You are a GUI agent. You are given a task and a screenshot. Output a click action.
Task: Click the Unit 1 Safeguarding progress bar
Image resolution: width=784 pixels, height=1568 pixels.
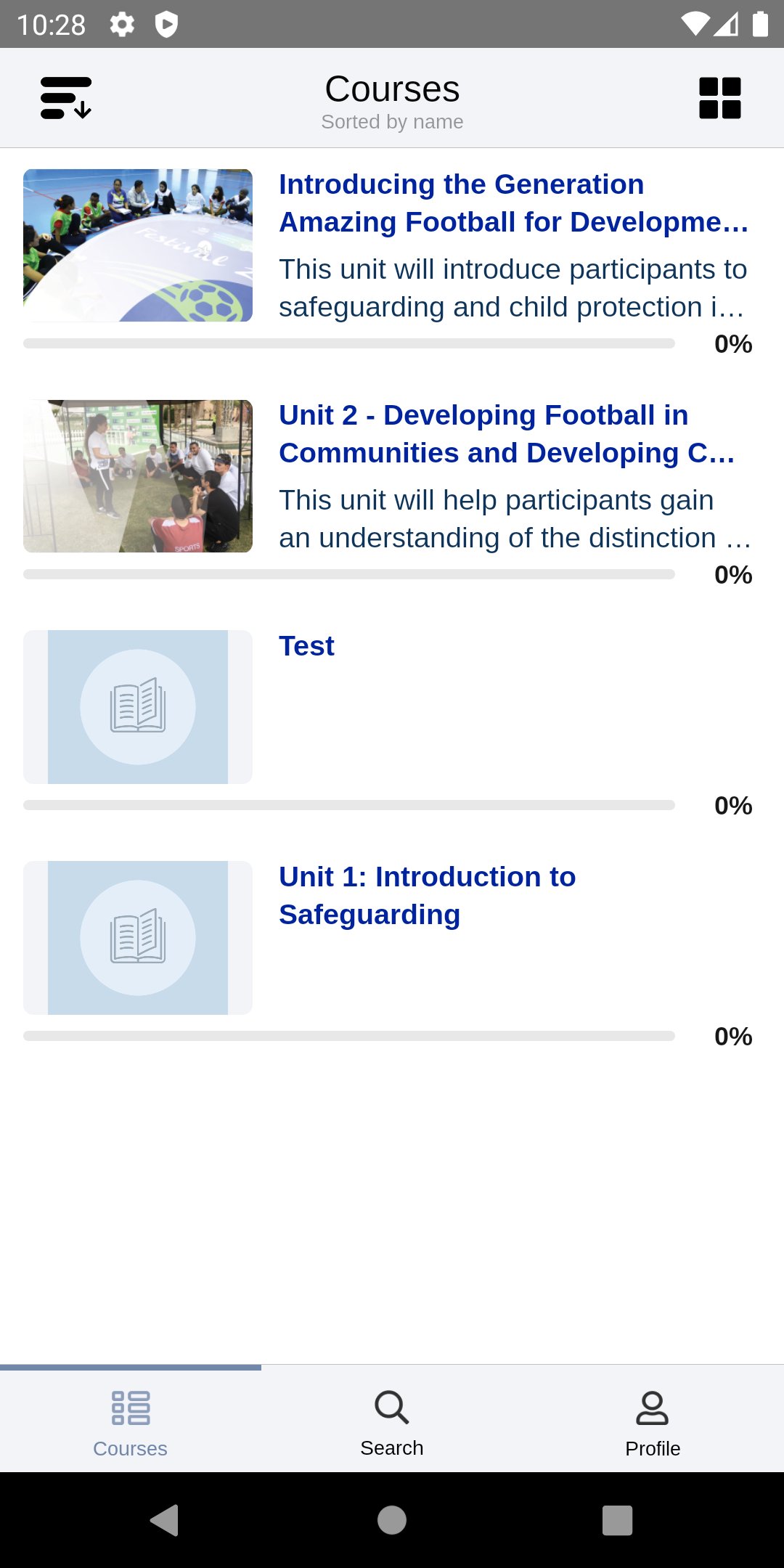coord(348,1036)
